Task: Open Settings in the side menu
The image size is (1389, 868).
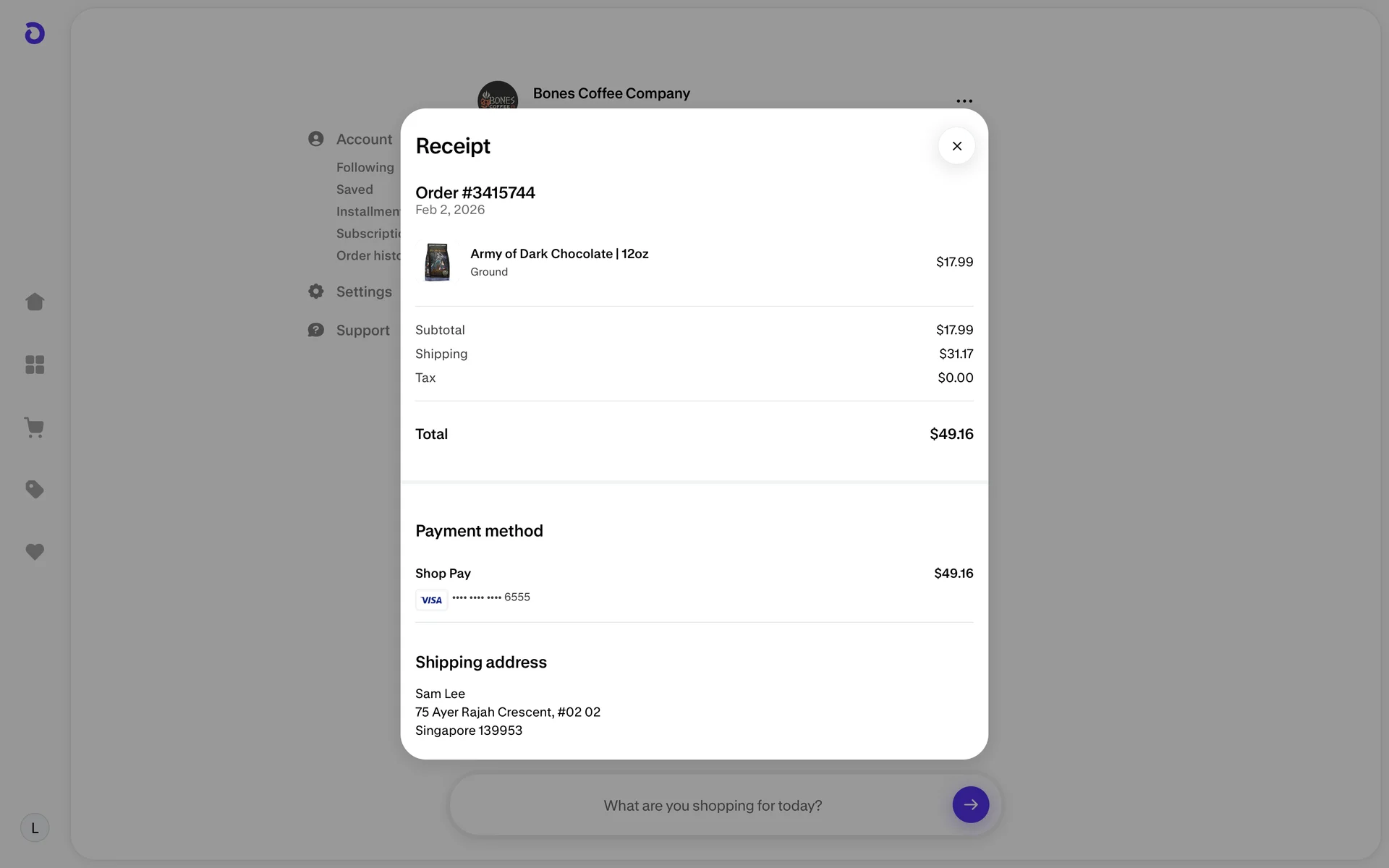Action: 363,292
